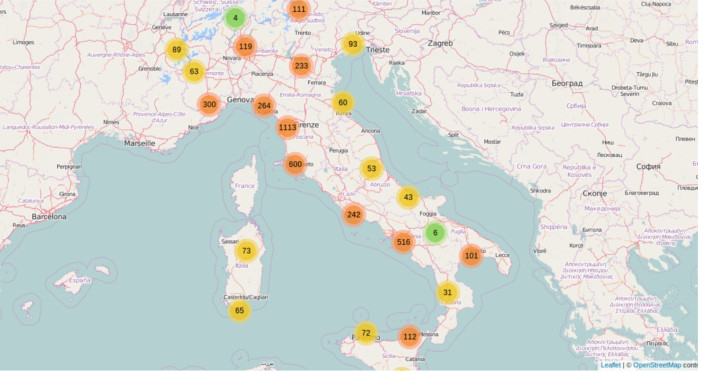Open the orange cluster marker labeled 233
Image resolution: width=703 pixels, height=372 pixels.
[301, 66]
